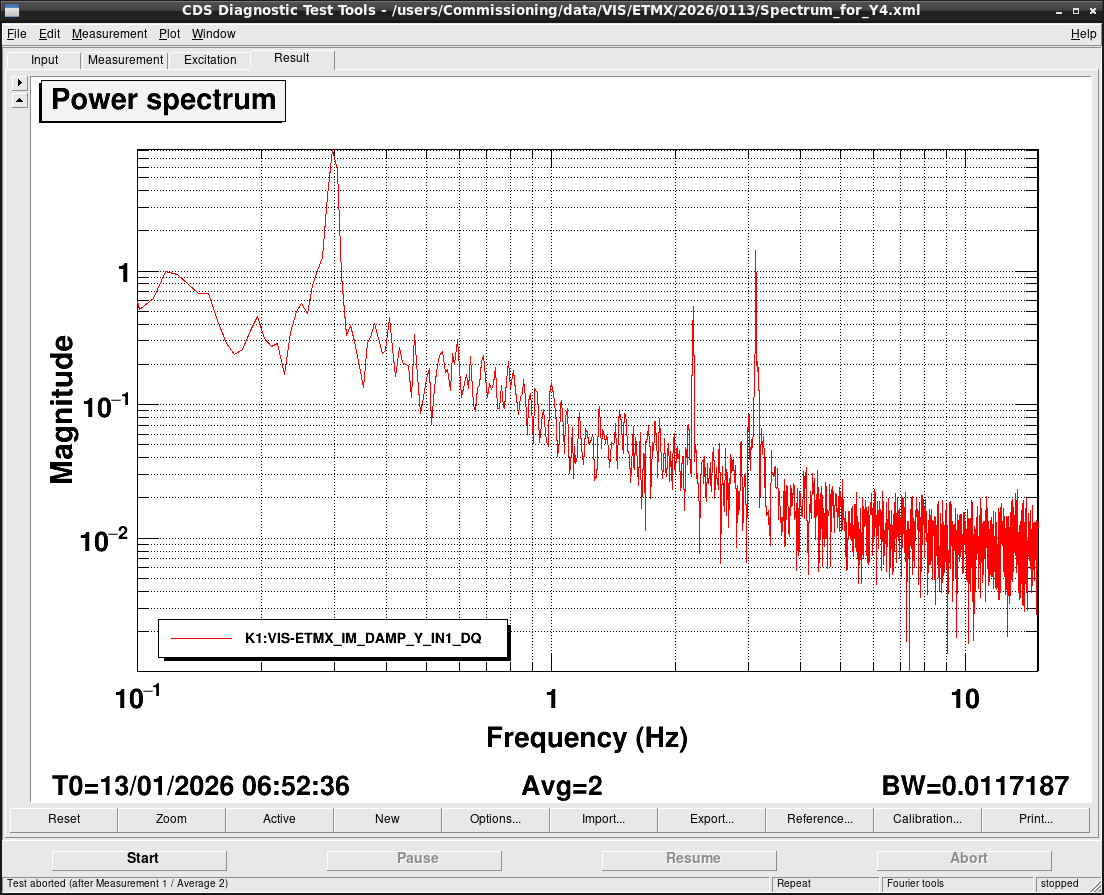Click the Print... button
The image size is (1104, 895).
coord(1035,819)
